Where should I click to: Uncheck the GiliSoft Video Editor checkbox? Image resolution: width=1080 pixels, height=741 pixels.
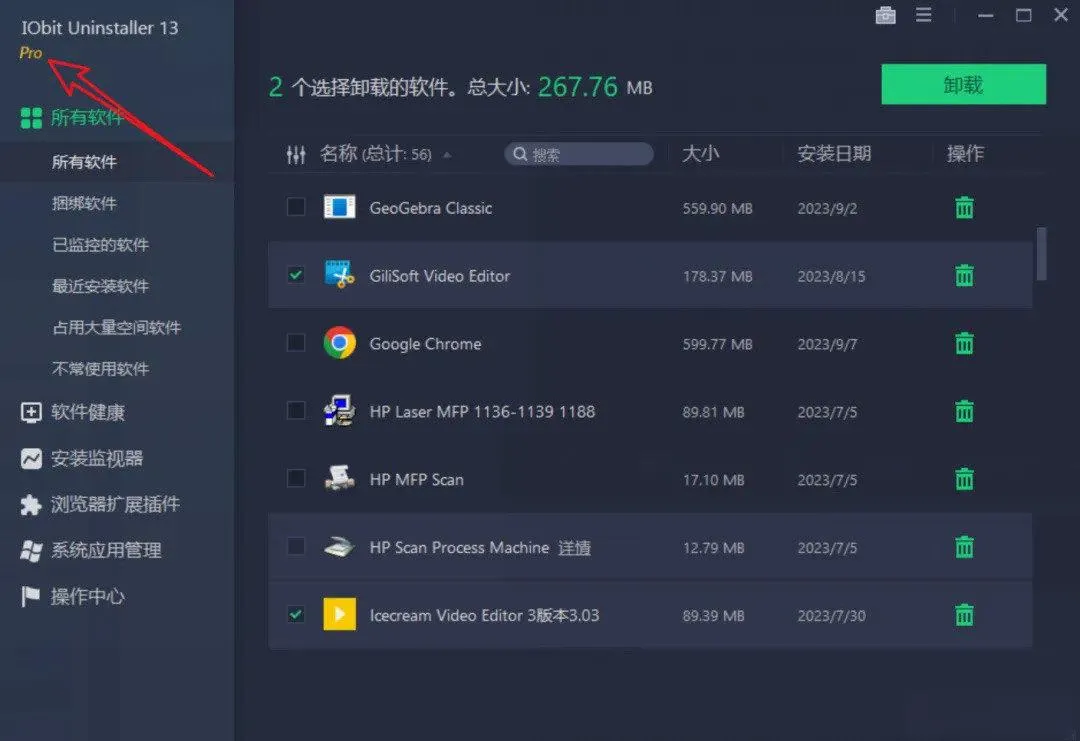[x=295, y=275]
